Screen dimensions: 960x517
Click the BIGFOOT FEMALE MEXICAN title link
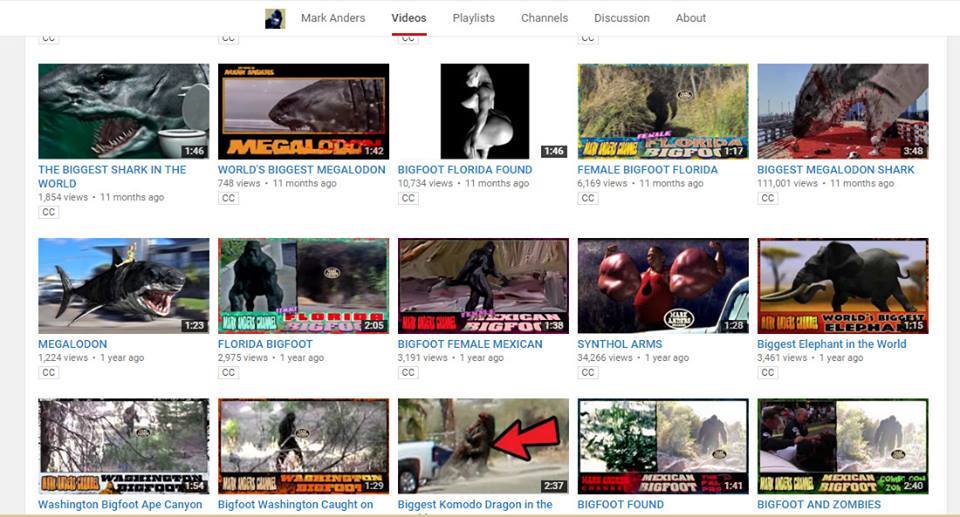(469, 344)
